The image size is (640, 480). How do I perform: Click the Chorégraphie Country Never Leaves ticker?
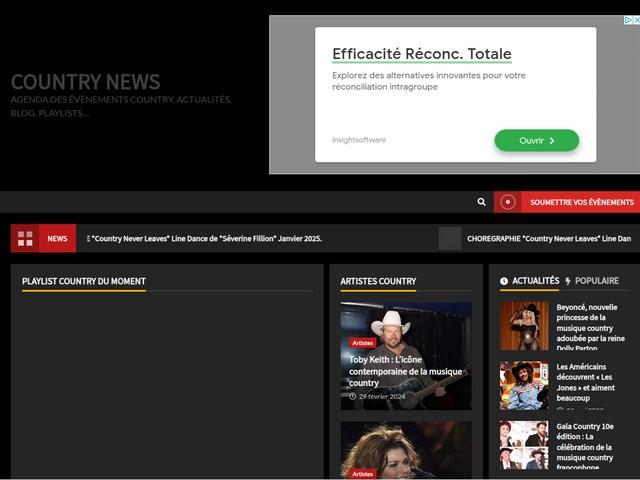(x=548, y=238)
